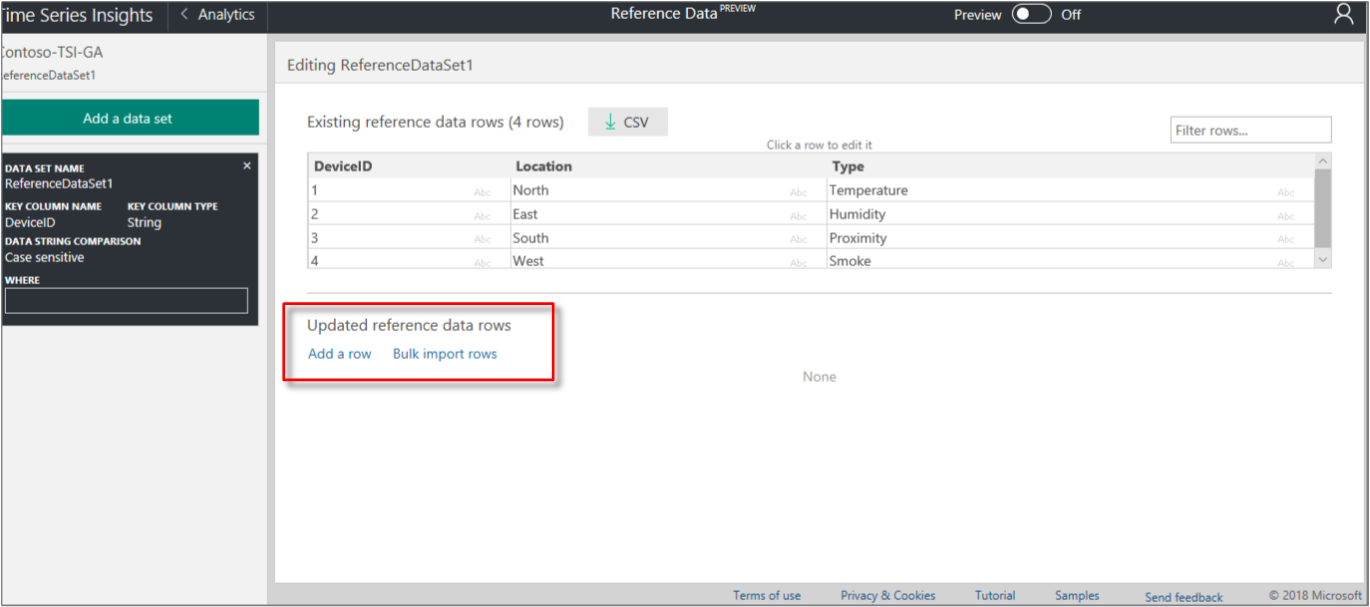Click the back chevron beside Analytics

pos(183,14)
